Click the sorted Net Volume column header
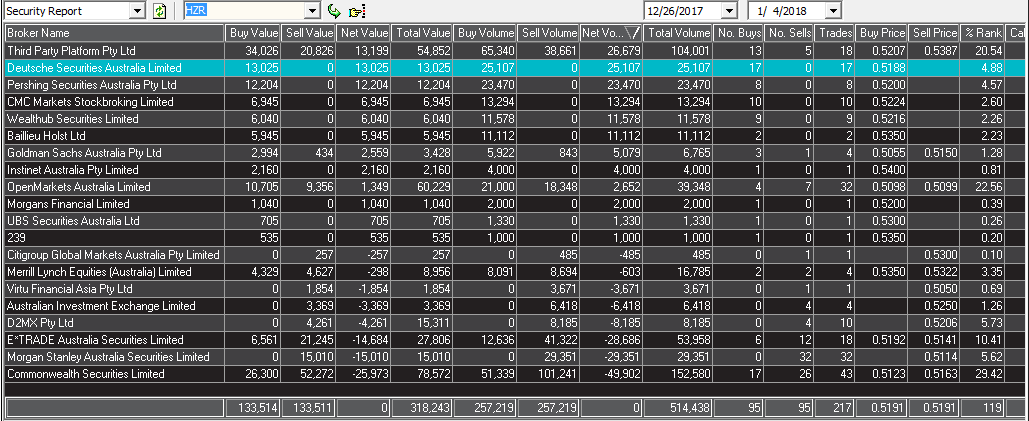Screen dimensions: 1029x421 610,33
